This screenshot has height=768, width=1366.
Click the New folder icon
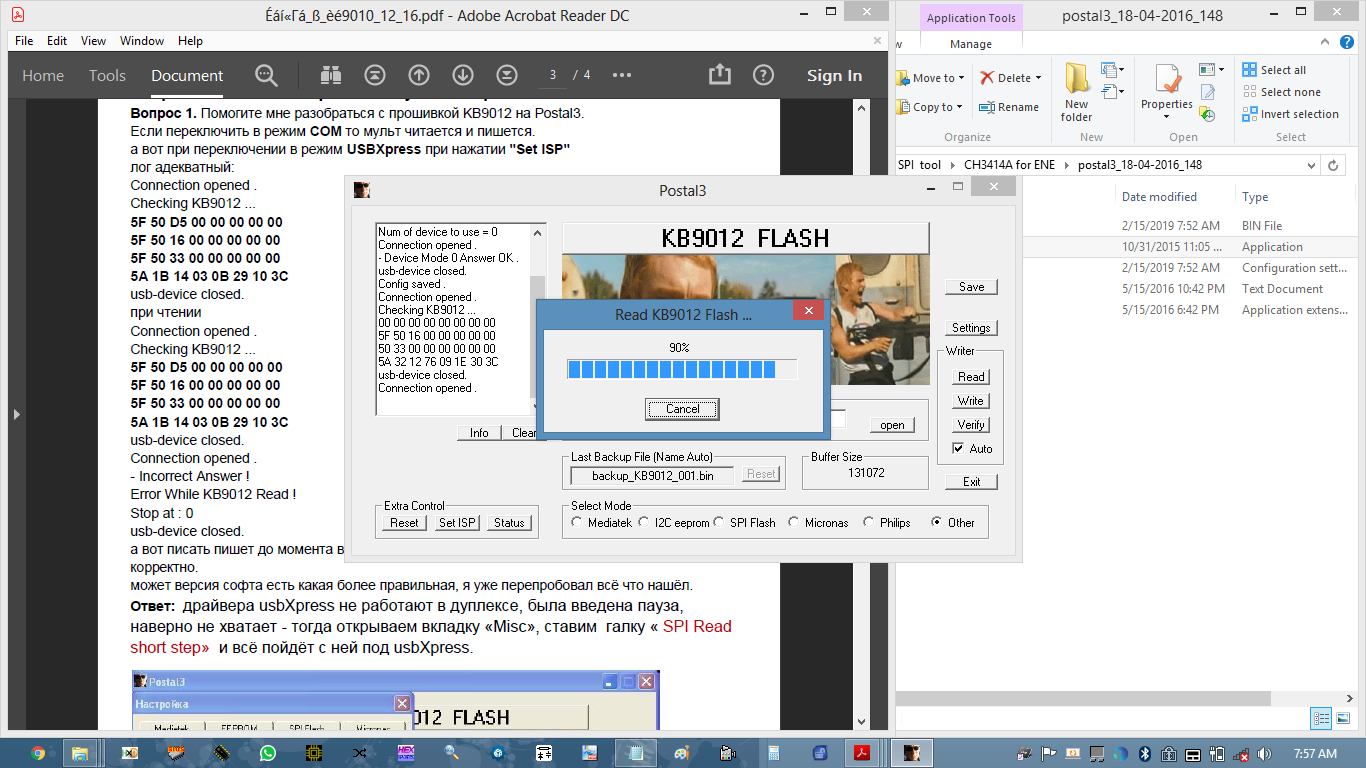click(1076, 90)
